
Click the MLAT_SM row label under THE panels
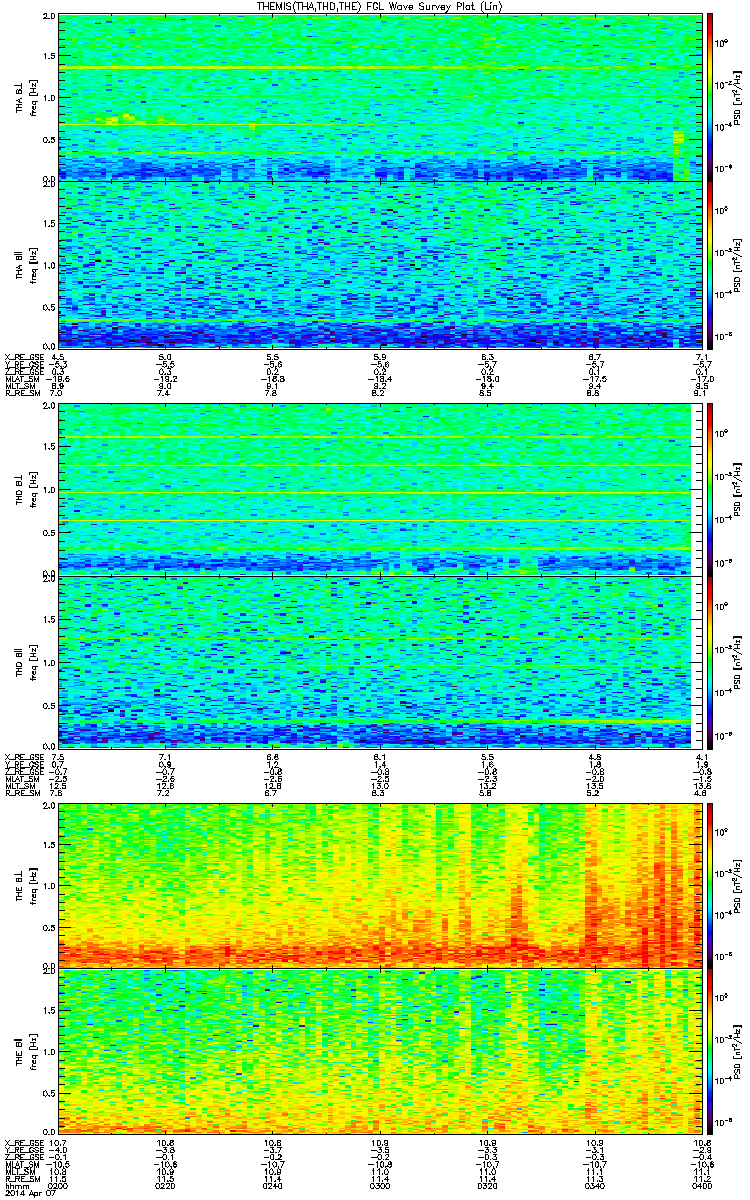pos(20,1166)
